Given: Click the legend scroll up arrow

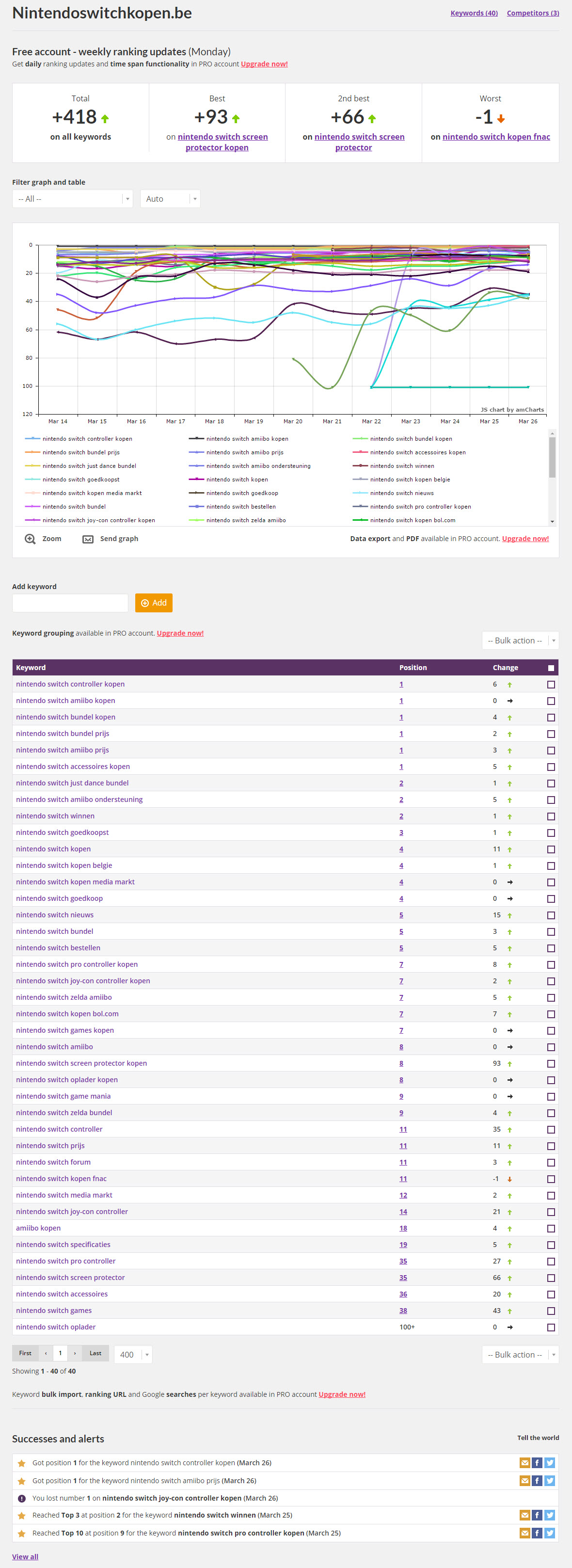Looking at the screenshot, I should [x=553, y=433].
